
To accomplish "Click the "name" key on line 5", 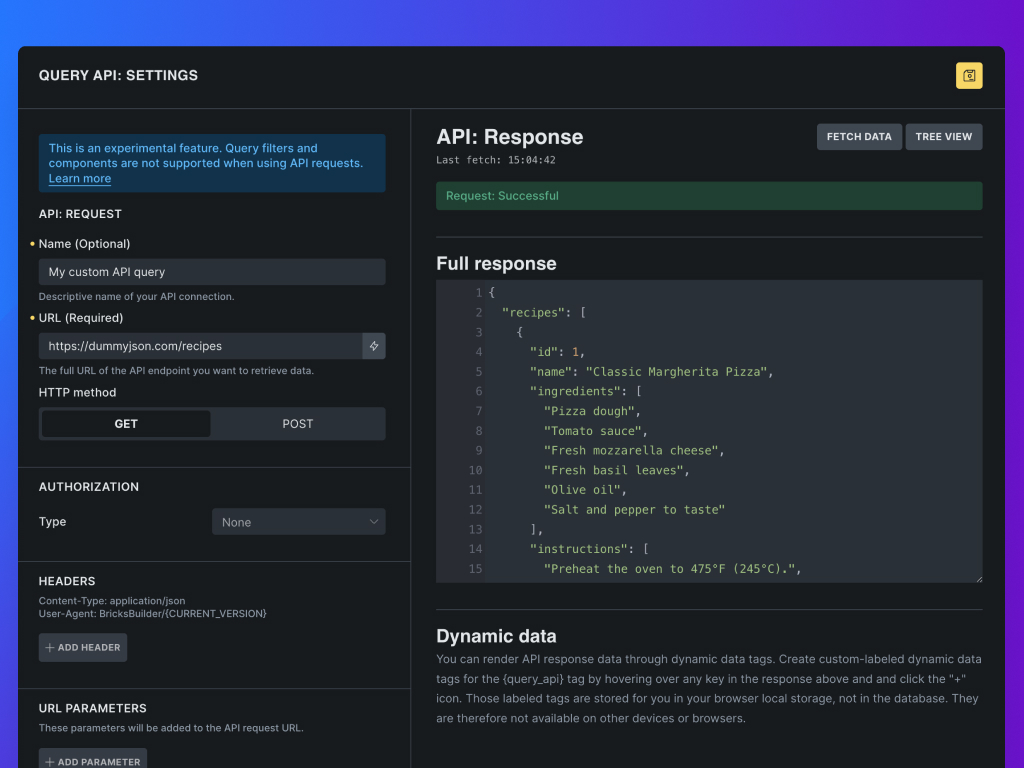I will click(x=551, y=371).
